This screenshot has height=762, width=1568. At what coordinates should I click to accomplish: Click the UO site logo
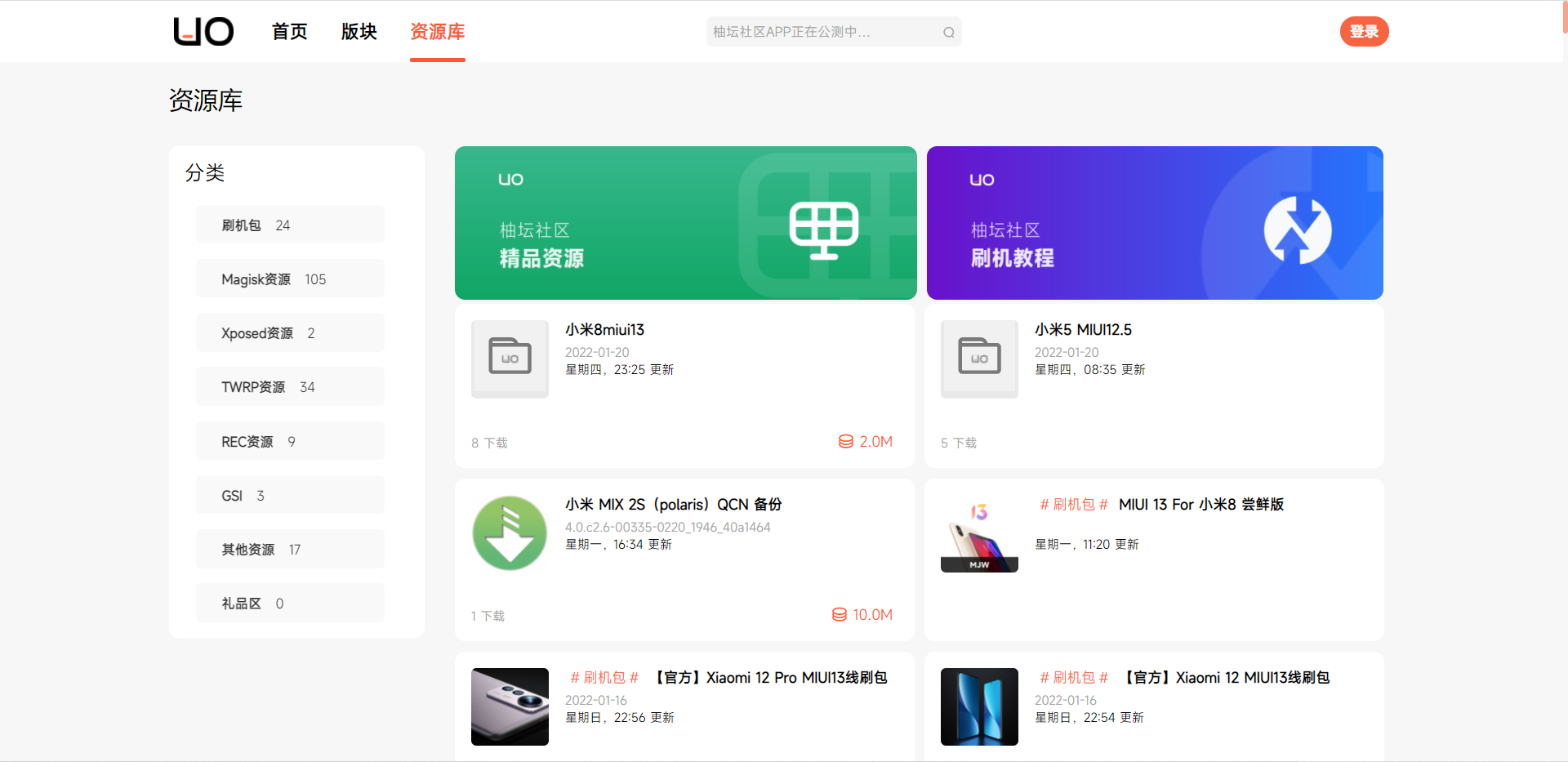coord(203,32)
